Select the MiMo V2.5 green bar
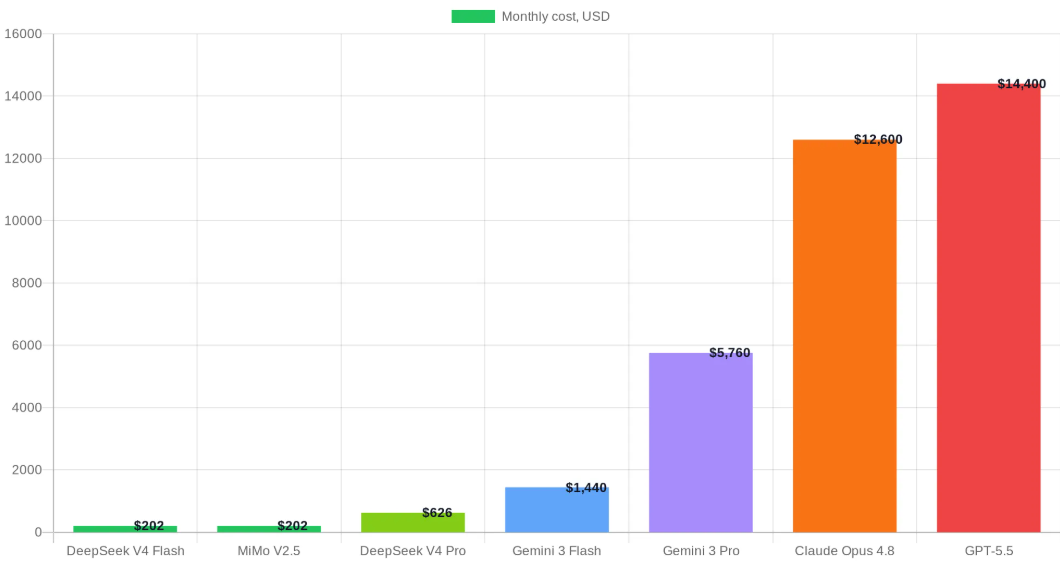 269,529
